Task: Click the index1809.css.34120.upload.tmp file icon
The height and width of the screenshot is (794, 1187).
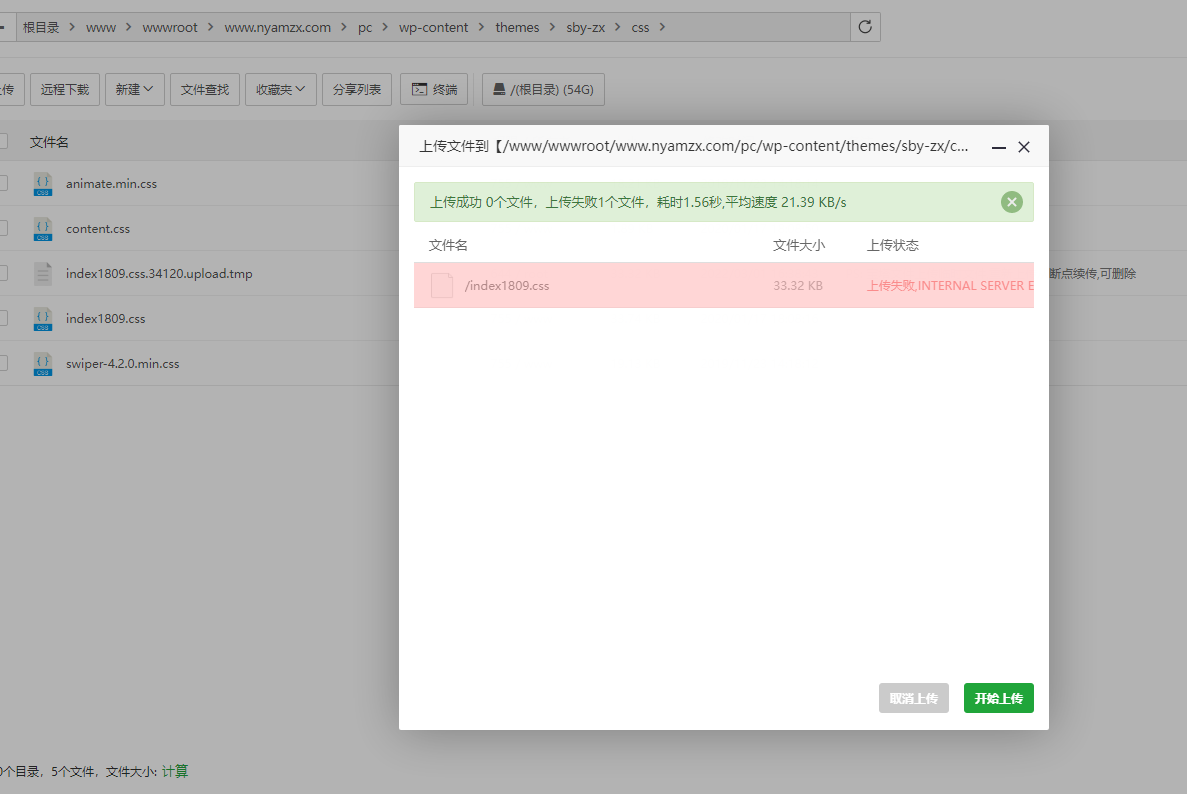Action: [43, 273]
